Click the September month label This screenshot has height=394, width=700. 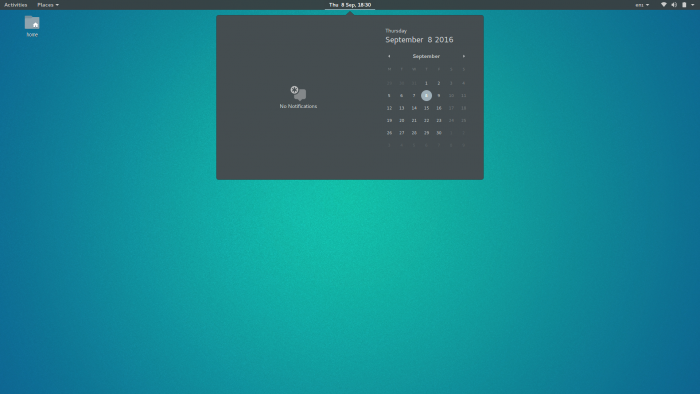[426, 56]
